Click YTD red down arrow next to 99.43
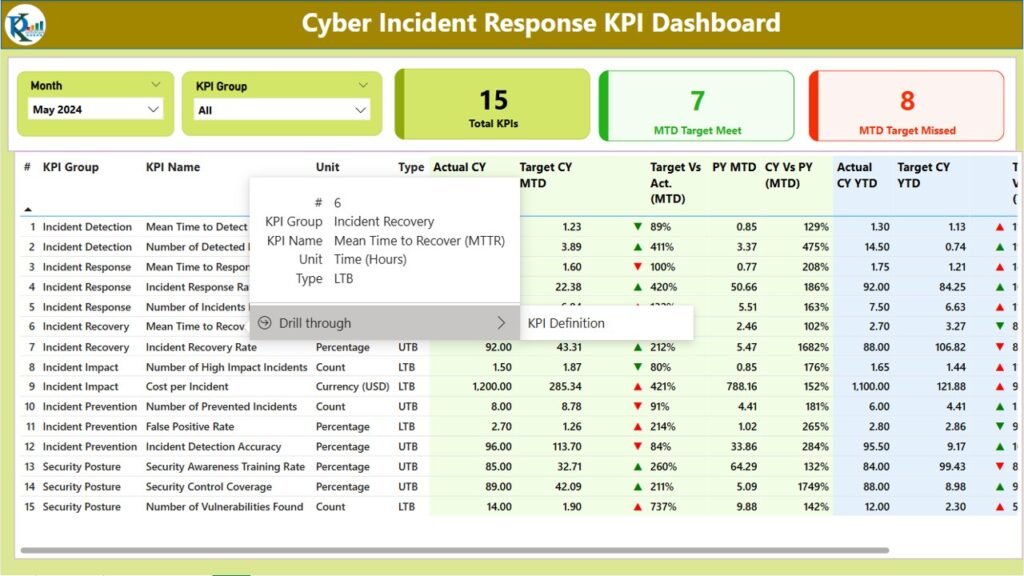This screenshot has width=1024, height=576. point(1000,466)
